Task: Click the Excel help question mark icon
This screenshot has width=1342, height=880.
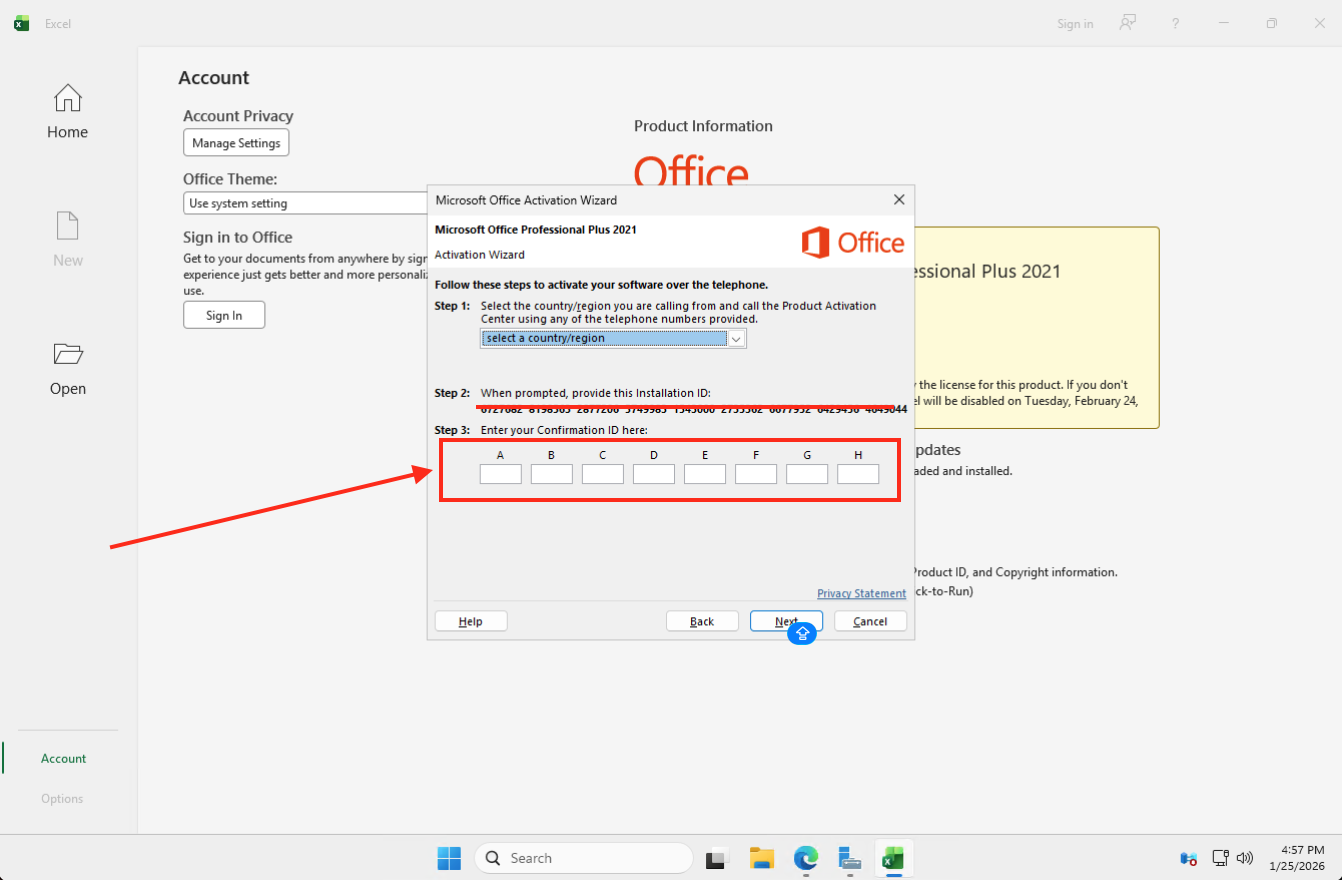Action: coord(1175,23)
